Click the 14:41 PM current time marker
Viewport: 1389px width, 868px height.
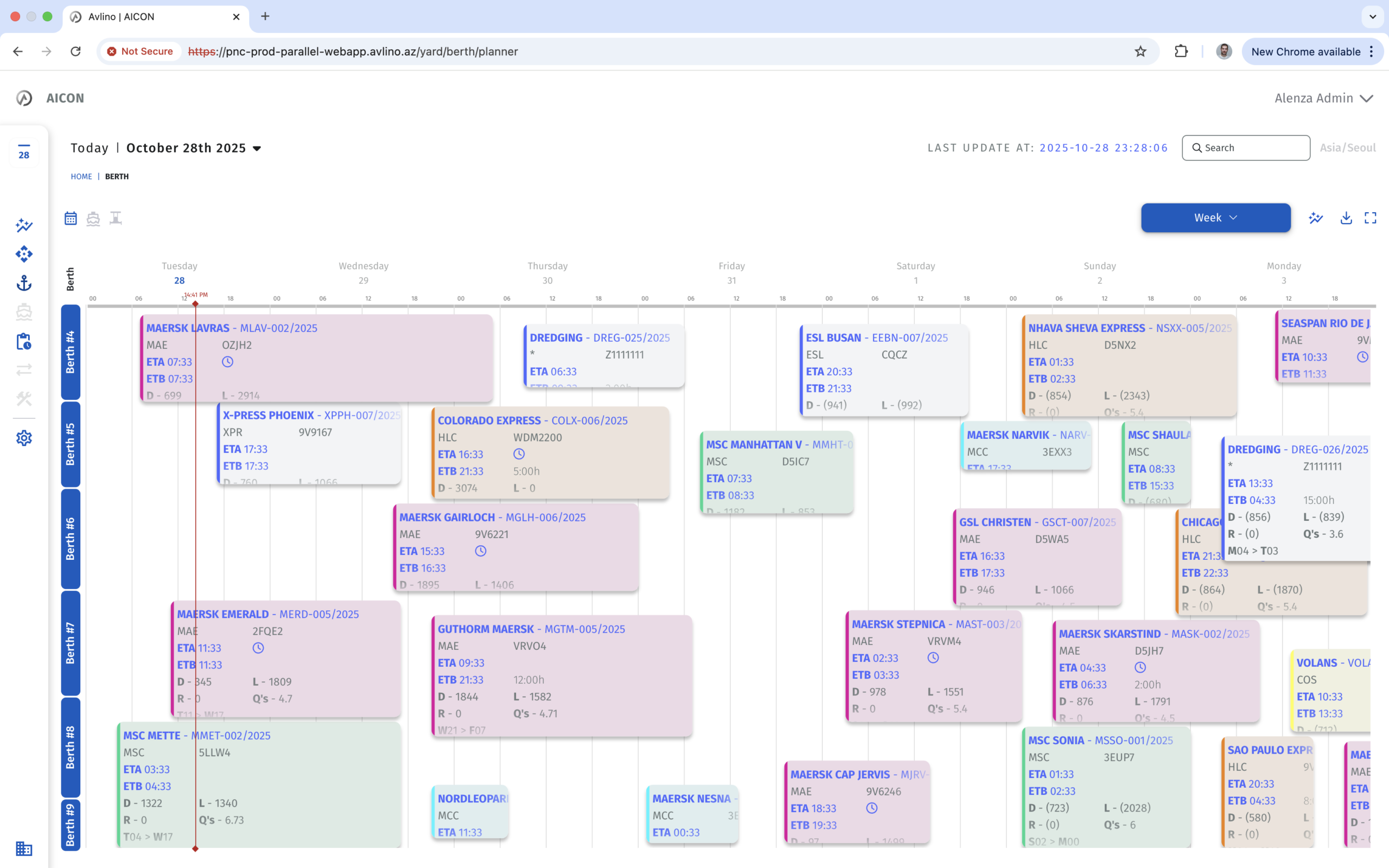pos(196,295)
